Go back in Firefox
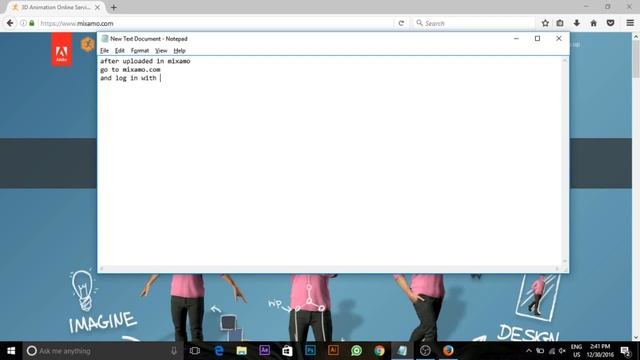The image size is (640, 360). [x=10, y=23]
